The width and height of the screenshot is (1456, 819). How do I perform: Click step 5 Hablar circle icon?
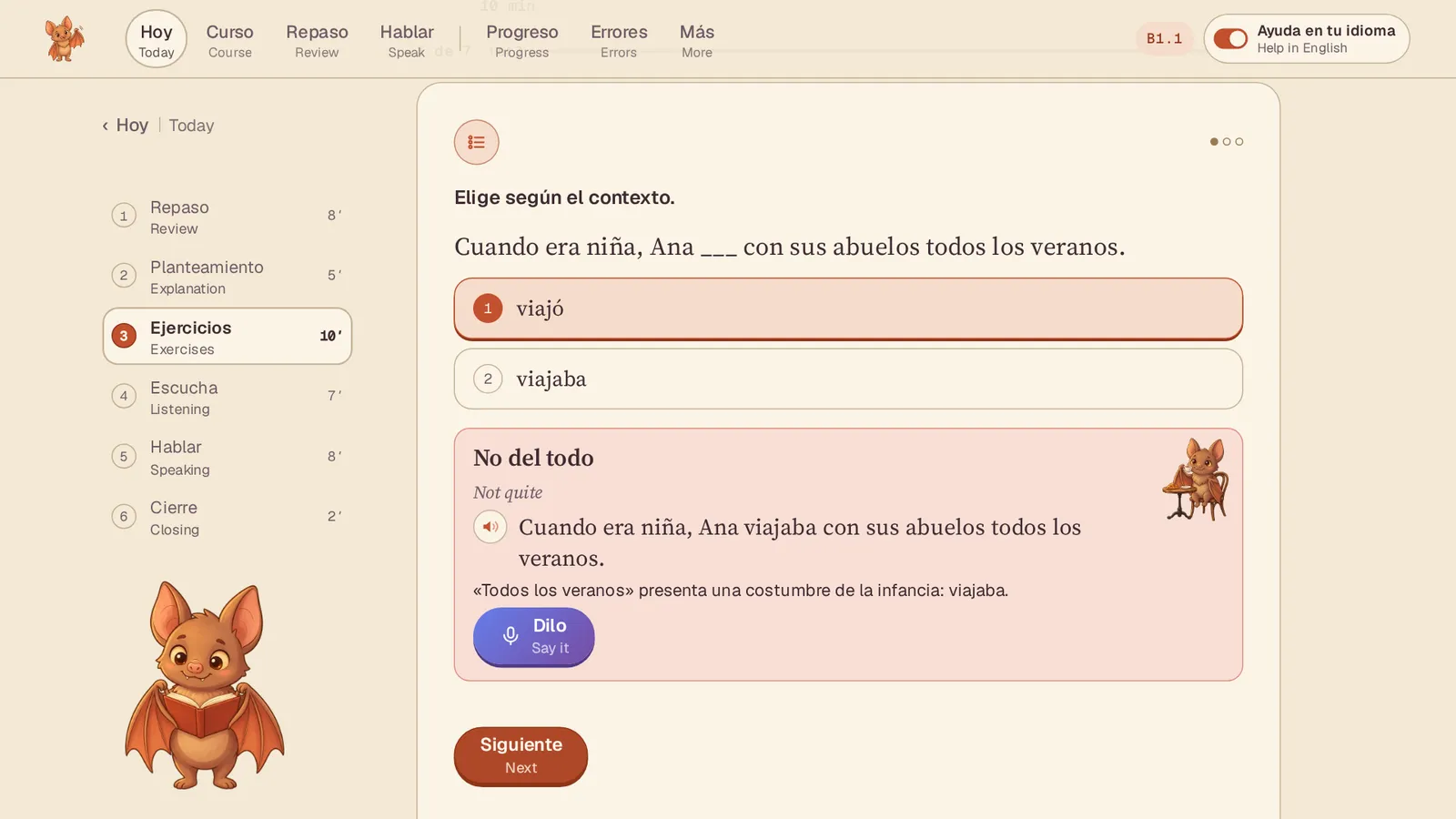pos(124,457)
